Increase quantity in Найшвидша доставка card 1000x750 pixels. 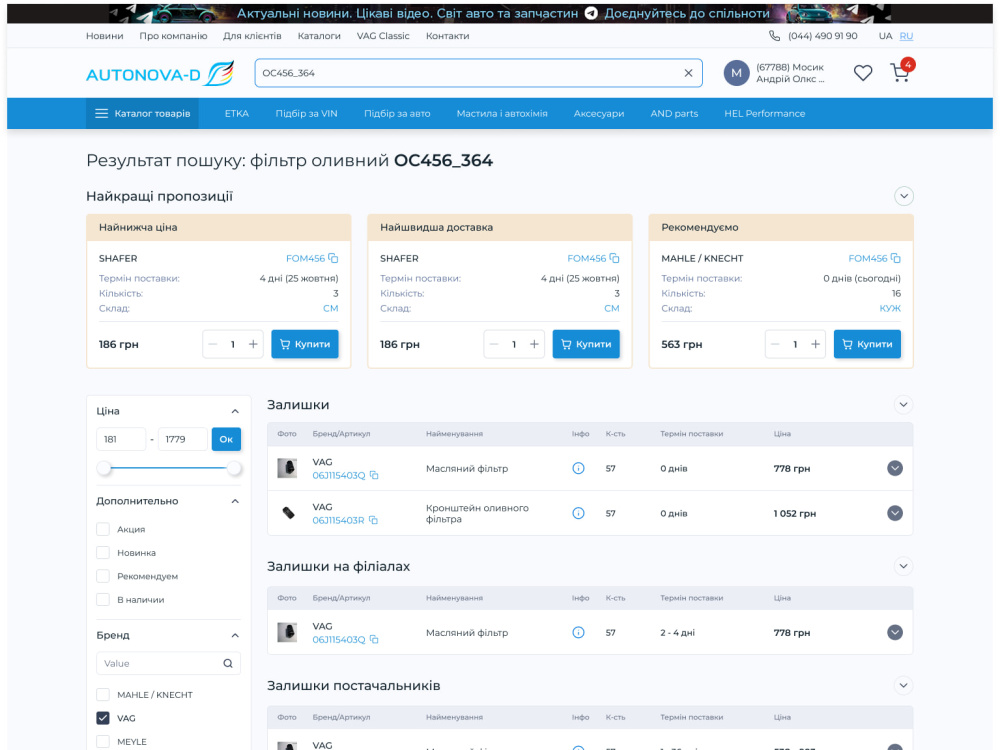534,344
